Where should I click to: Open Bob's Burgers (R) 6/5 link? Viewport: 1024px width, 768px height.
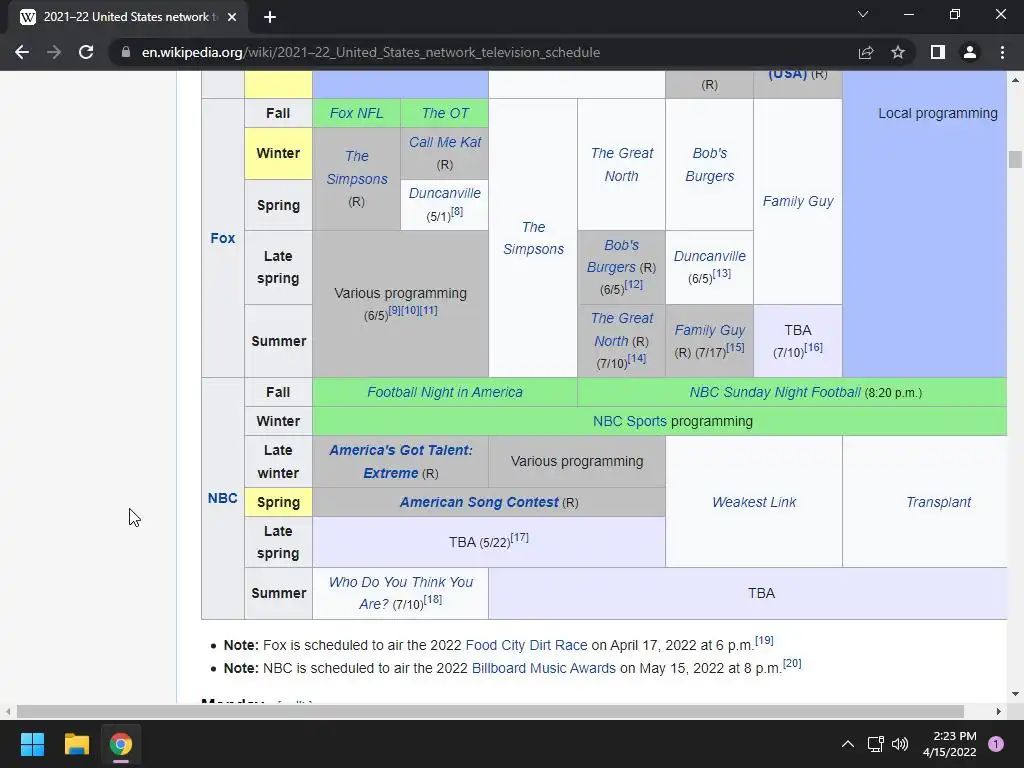pyautogui.click(x=612, y=256)
